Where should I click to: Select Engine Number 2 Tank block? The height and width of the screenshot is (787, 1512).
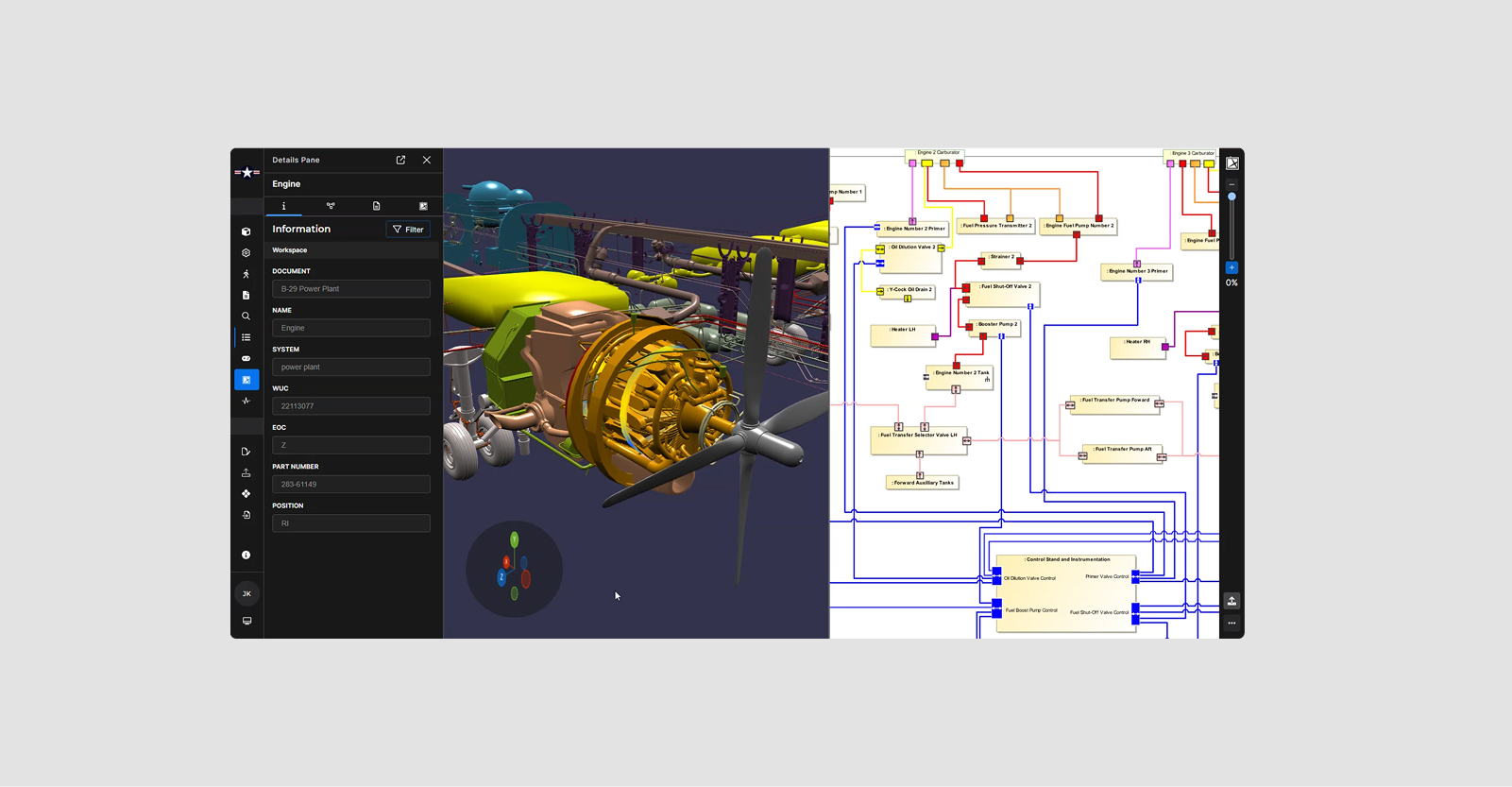[960, 379]
